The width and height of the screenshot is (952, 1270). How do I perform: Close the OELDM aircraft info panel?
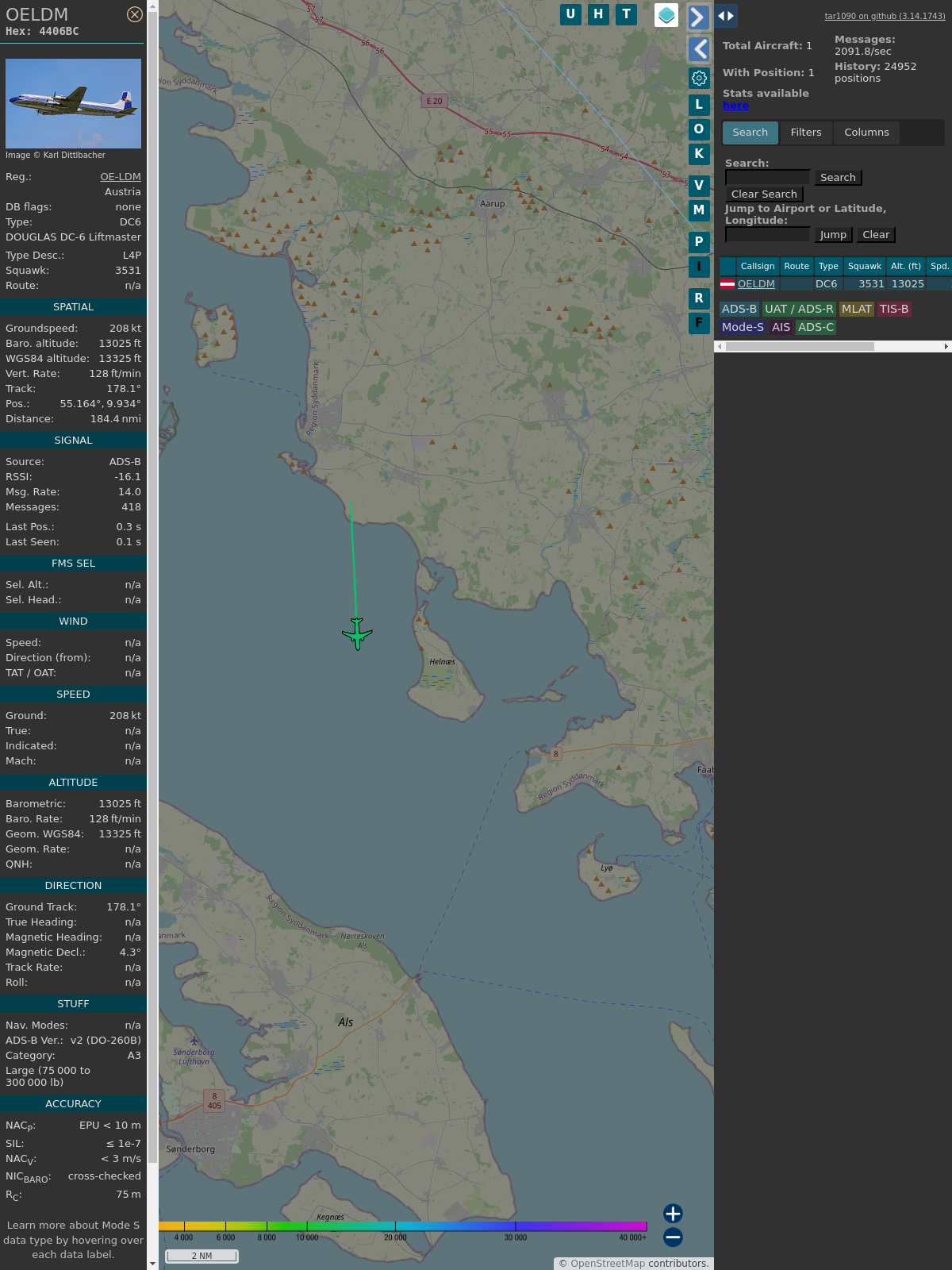135,14
